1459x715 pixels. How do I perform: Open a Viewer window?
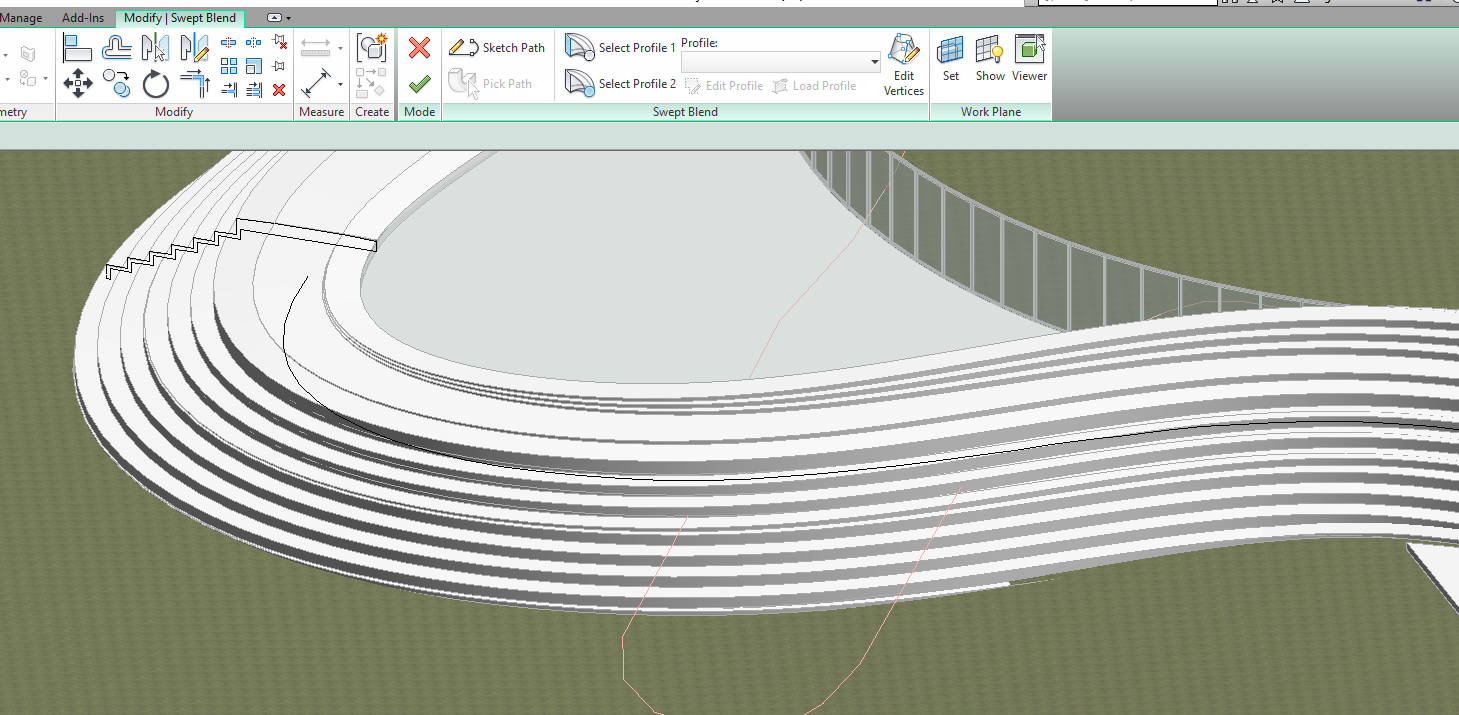[1029, 58]
